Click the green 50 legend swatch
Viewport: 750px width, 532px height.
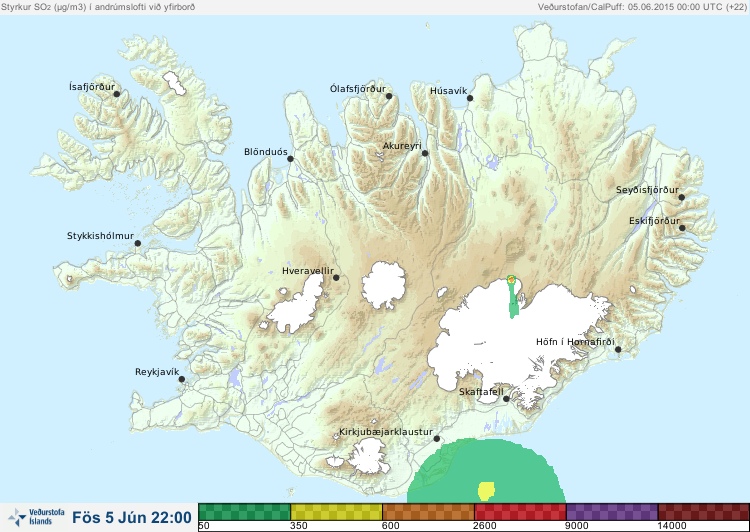click(x=244, y=512)
